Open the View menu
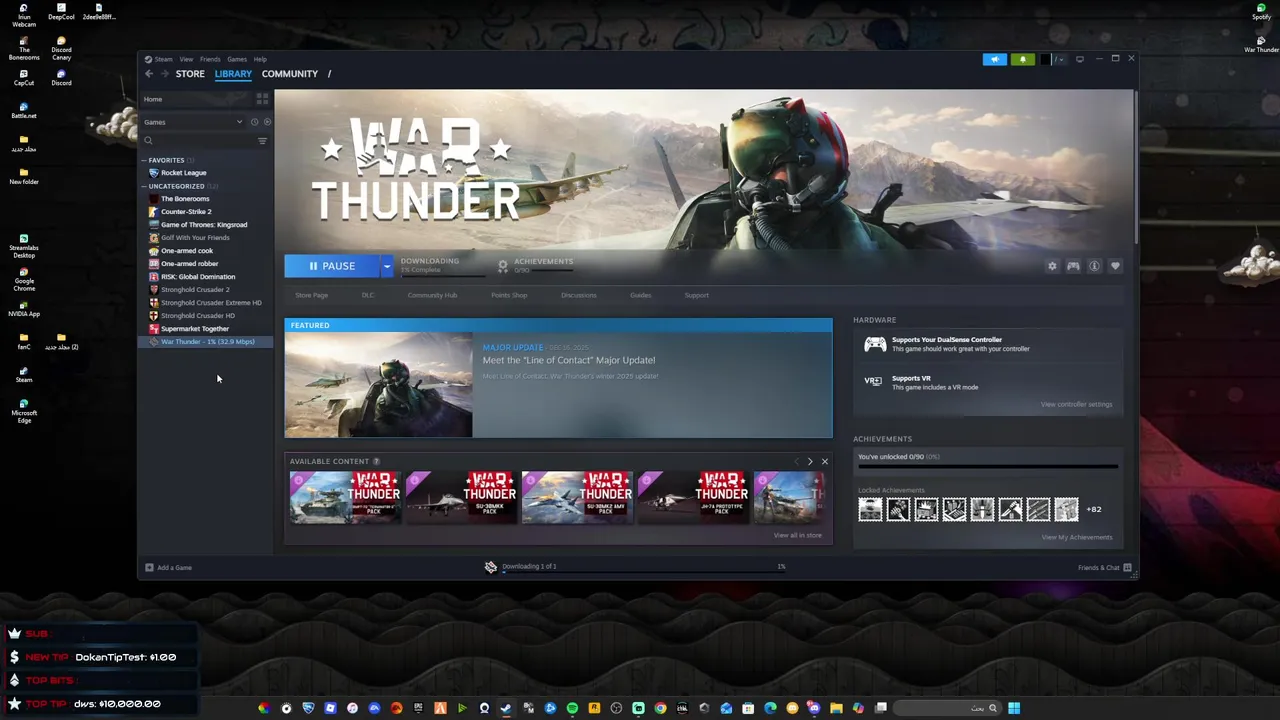The image size is (1280, 720). click(186, 59)
